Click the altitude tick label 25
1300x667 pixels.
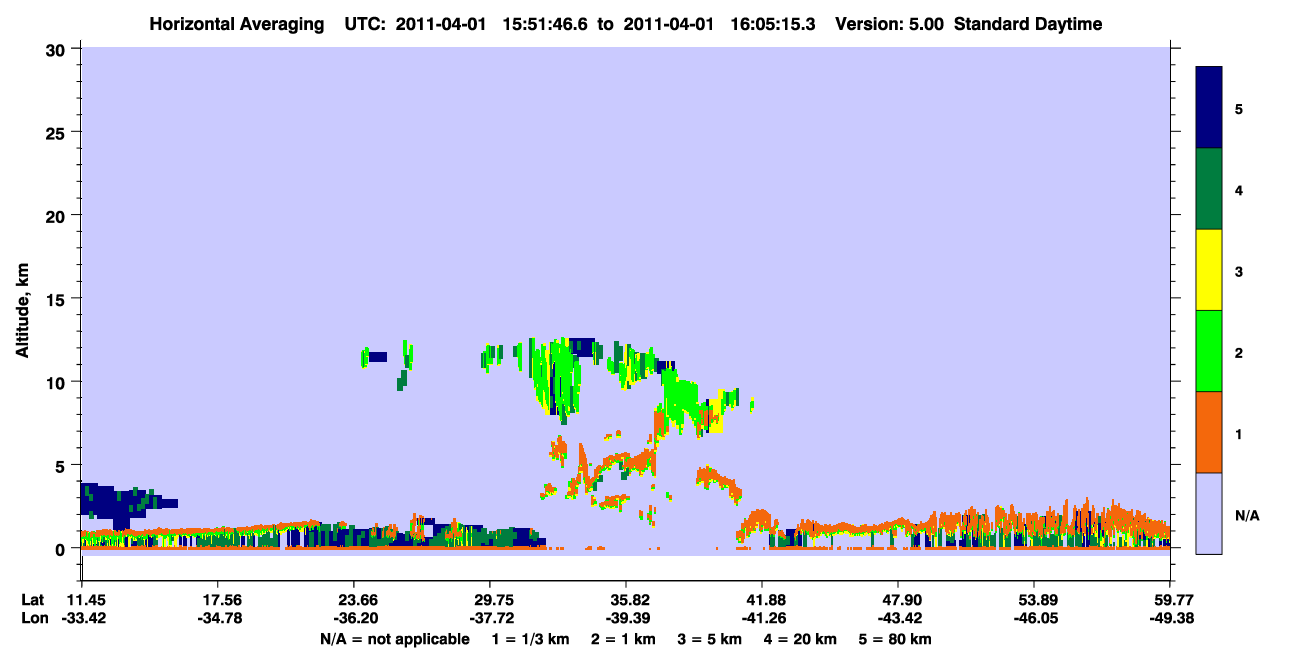[x=58, y=132]
